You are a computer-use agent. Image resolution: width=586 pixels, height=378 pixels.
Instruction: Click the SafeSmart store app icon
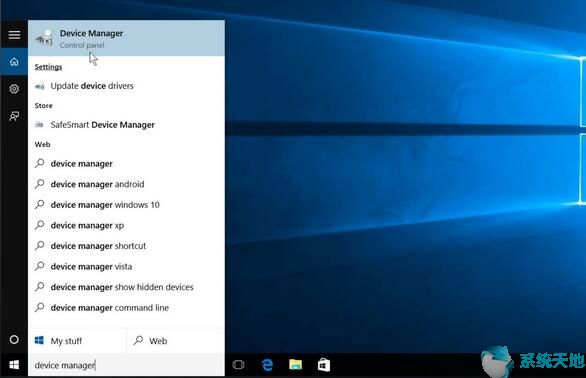tap(40, 125)
